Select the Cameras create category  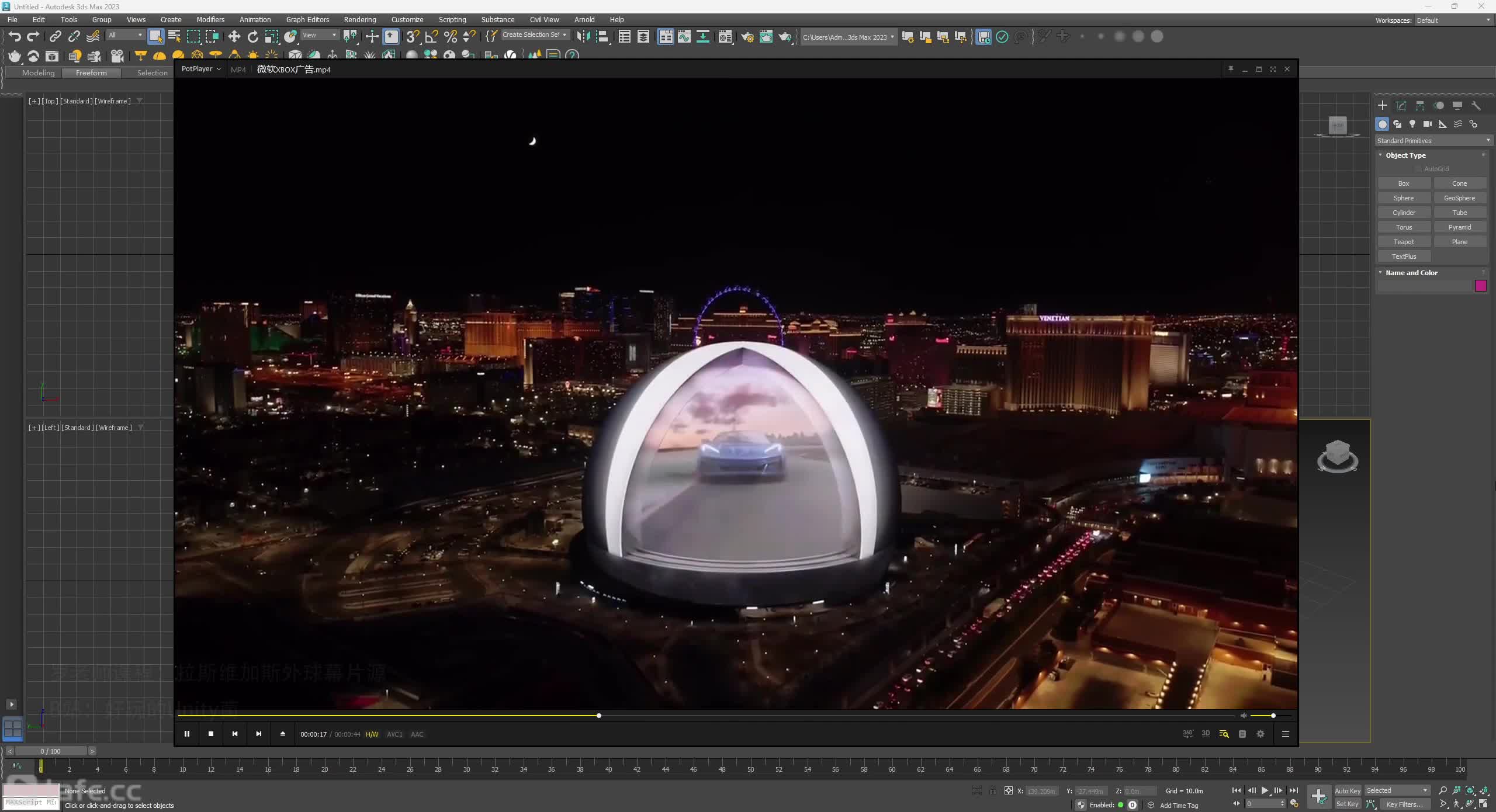pyautogui.click(x=1428, y=124)
